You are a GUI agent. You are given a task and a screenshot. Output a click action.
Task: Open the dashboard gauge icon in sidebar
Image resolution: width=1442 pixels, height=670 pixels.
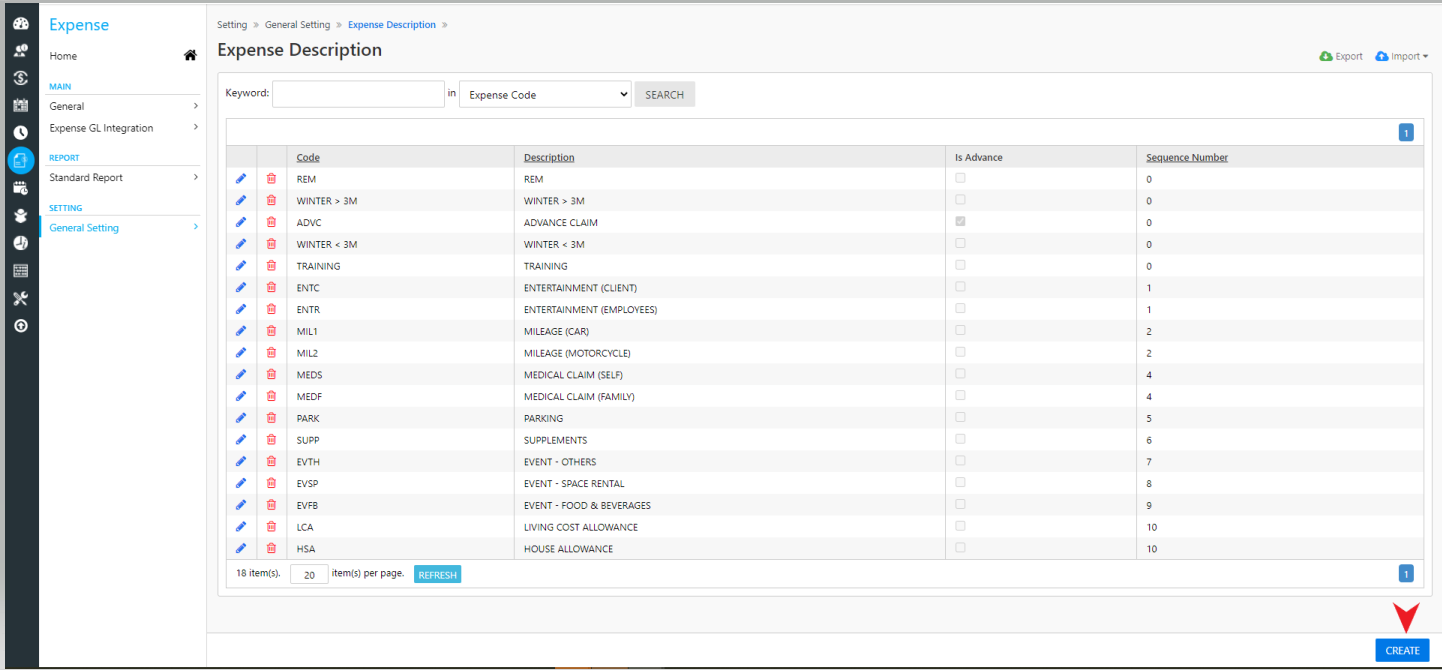point(20,24)
